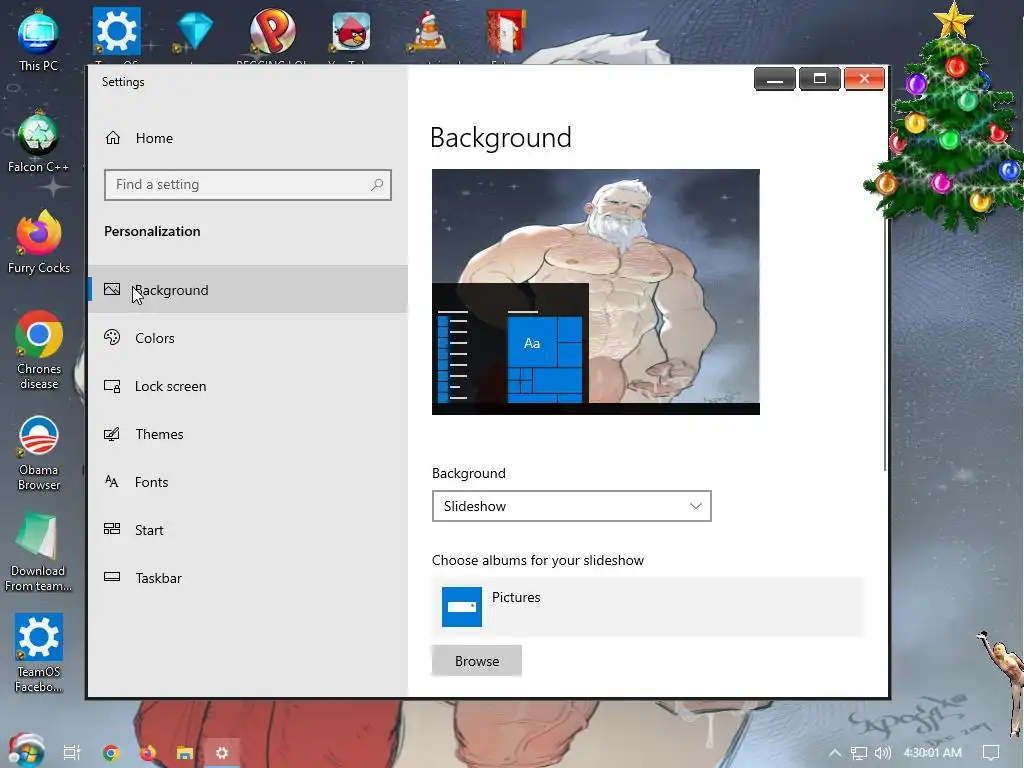Show hidden system tray icons

(x=835, y=752)
